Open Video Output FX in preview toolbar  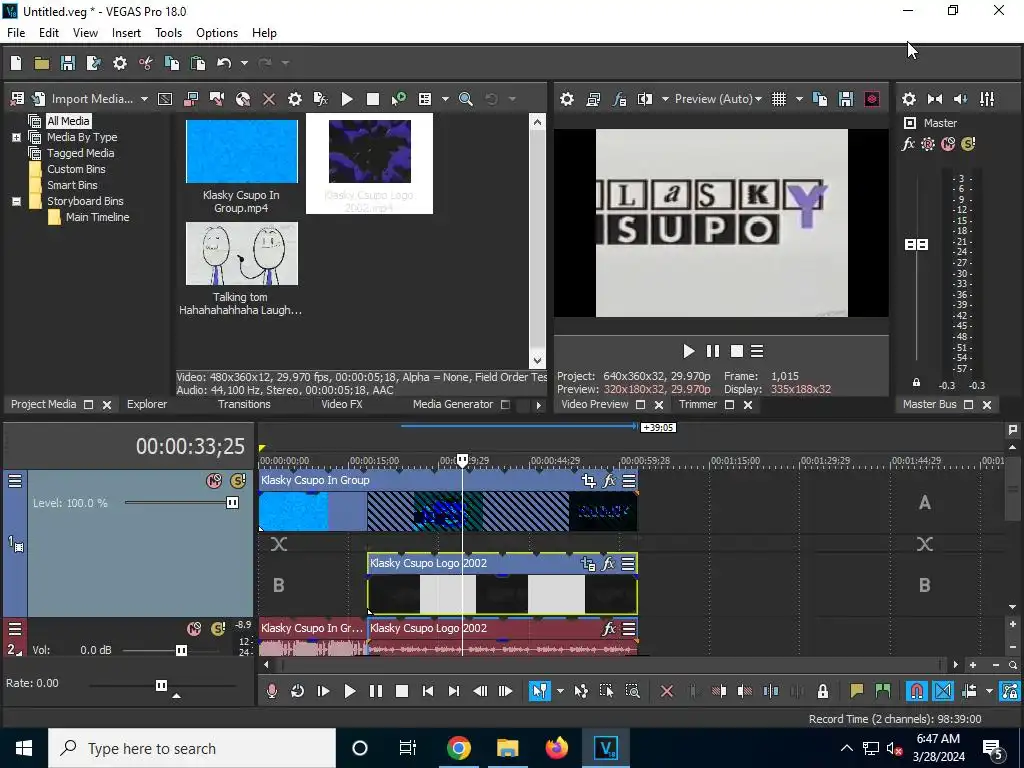(619, 99)
